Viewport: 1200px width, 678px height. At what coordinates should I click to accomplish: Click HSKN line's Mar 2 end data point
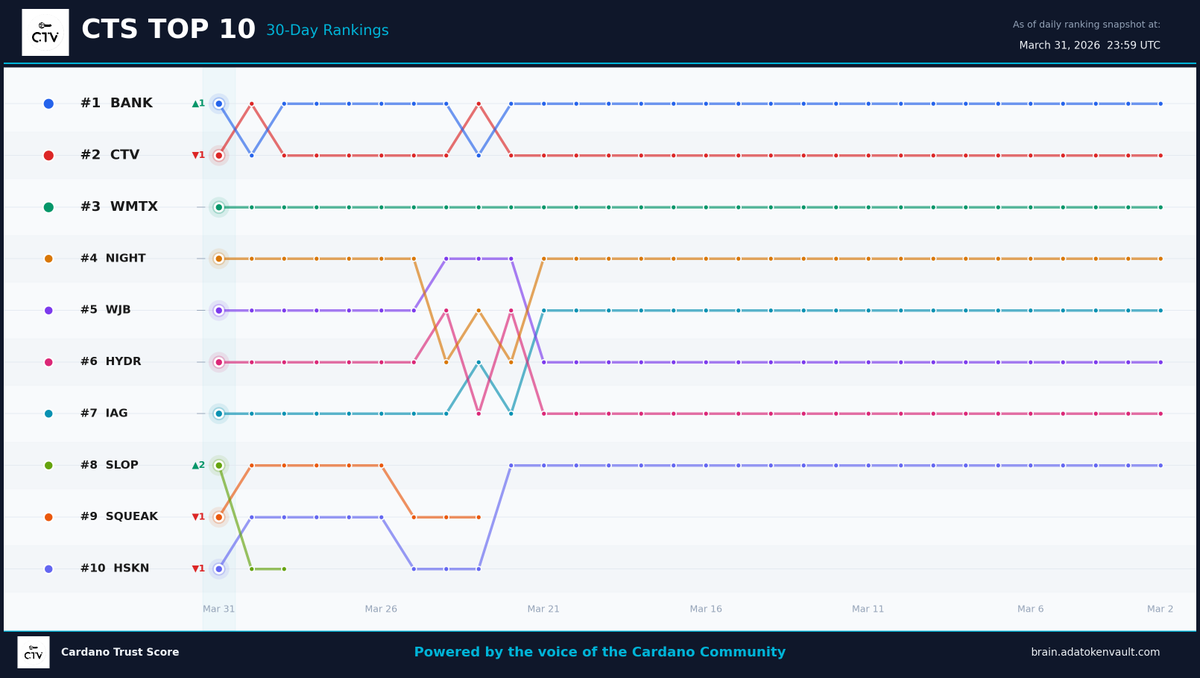tap(1160, 465)
